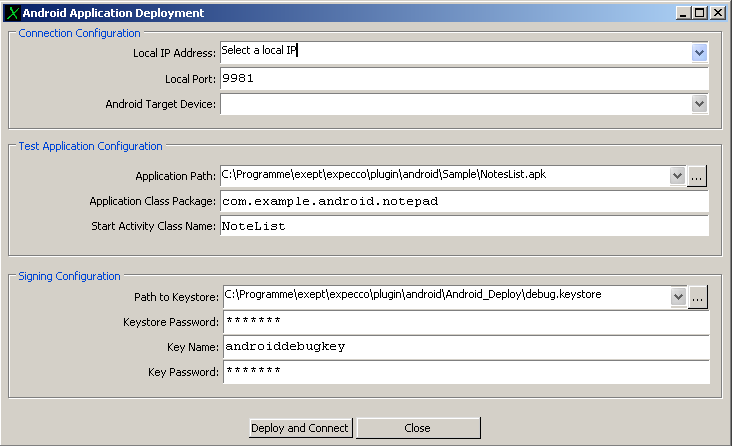Focus the Local IP Address text field
Screen dimensions: 732x446
pyautogui.click(x=450, y=52)
